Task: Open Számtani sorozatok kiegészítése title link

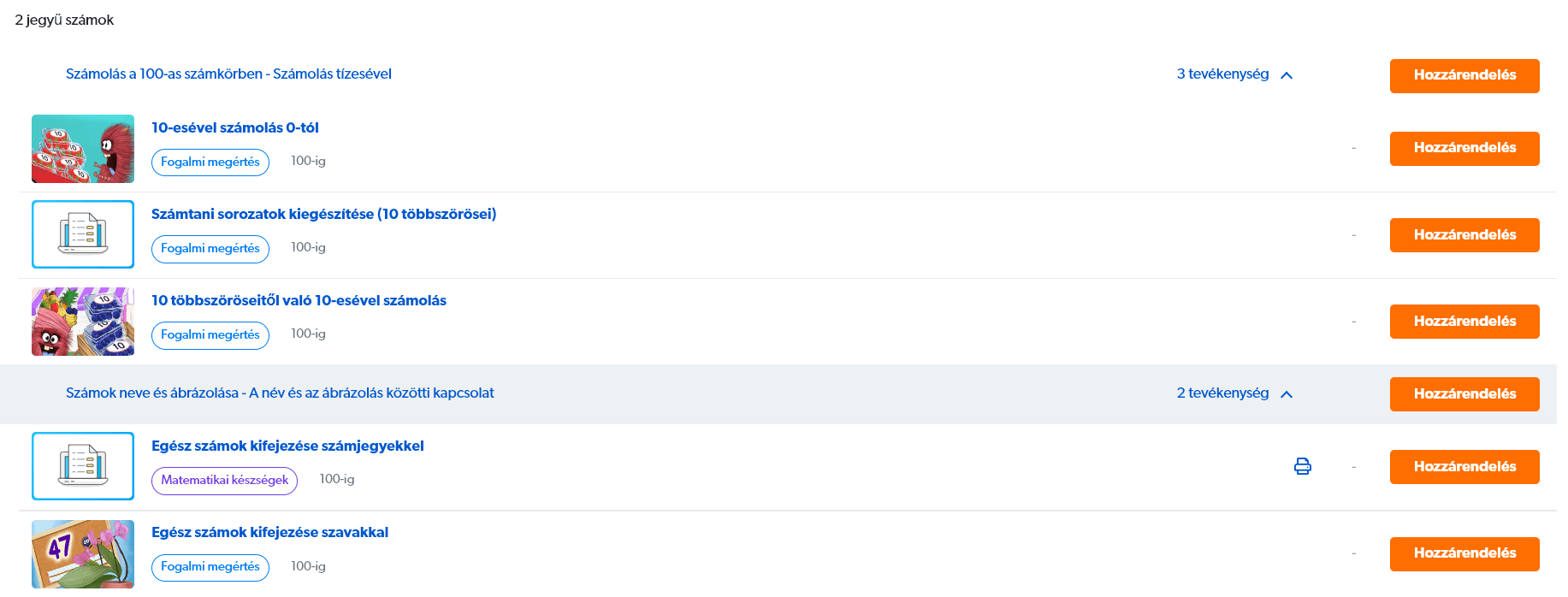Action: [x=323, y=214]
